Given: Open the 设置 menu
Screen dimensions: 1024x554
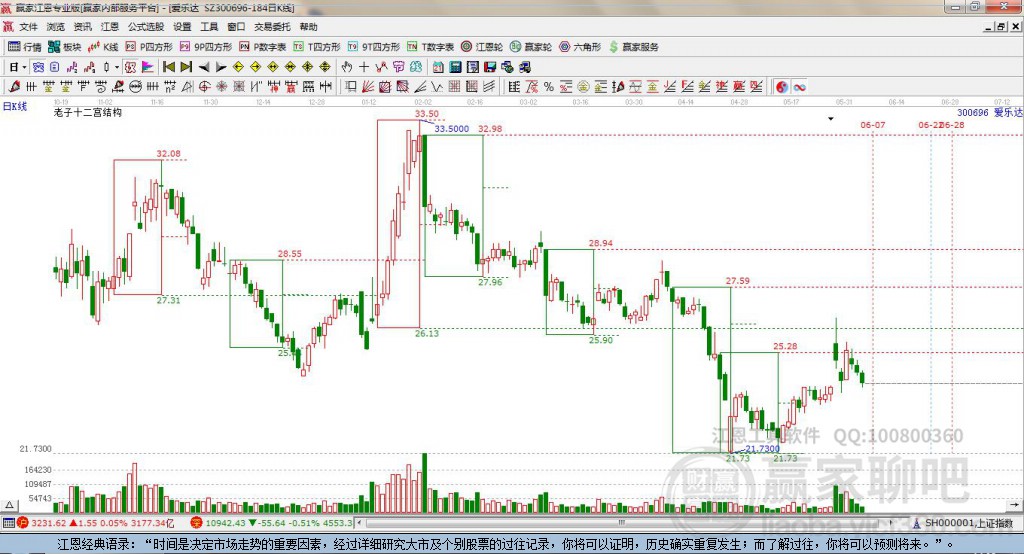Looking at the screenshot, I should point(182,27).
